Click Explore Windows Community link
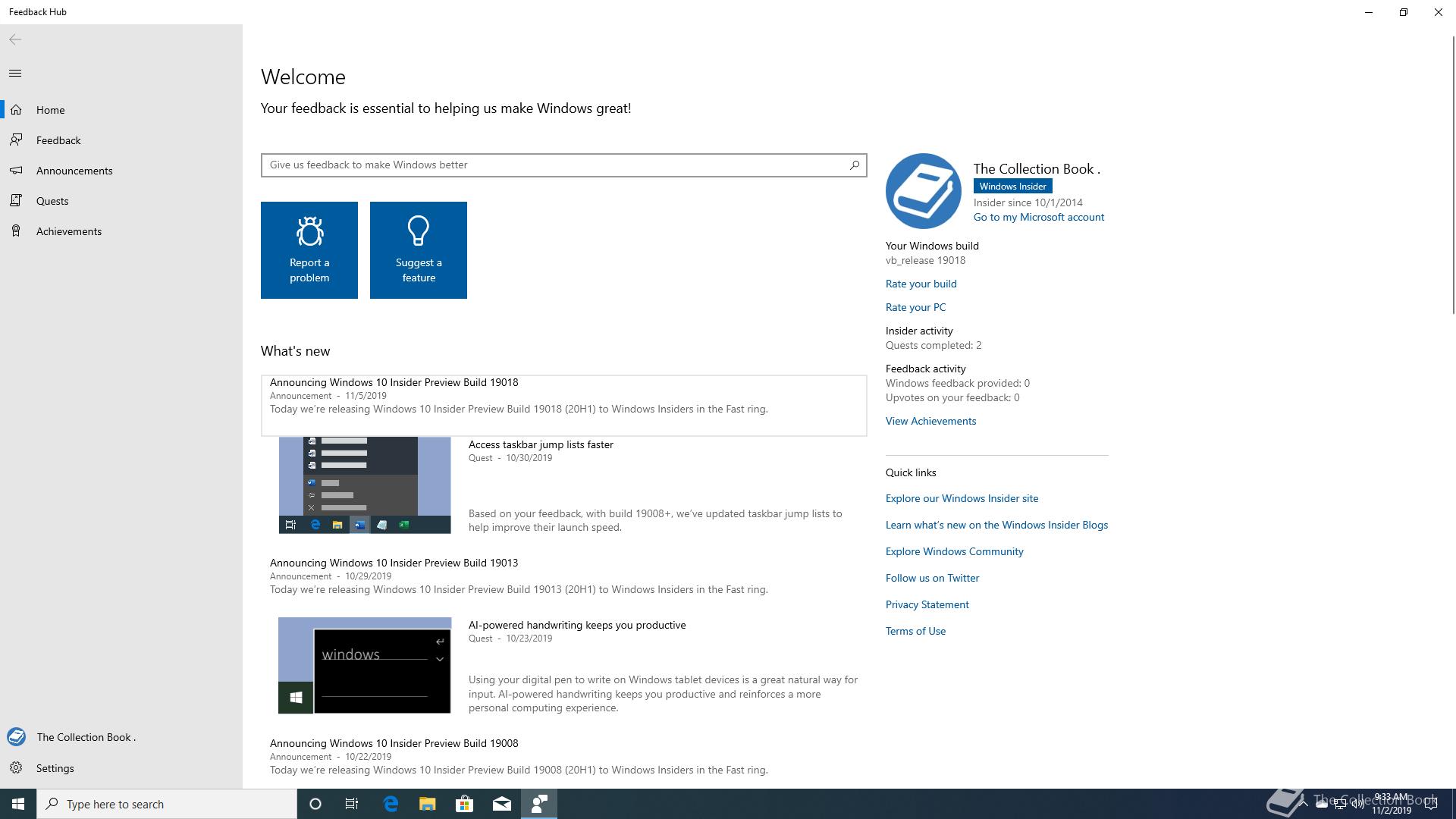Image resolution: width=1456 pixels, height=819 pixels. pos(955,551)
